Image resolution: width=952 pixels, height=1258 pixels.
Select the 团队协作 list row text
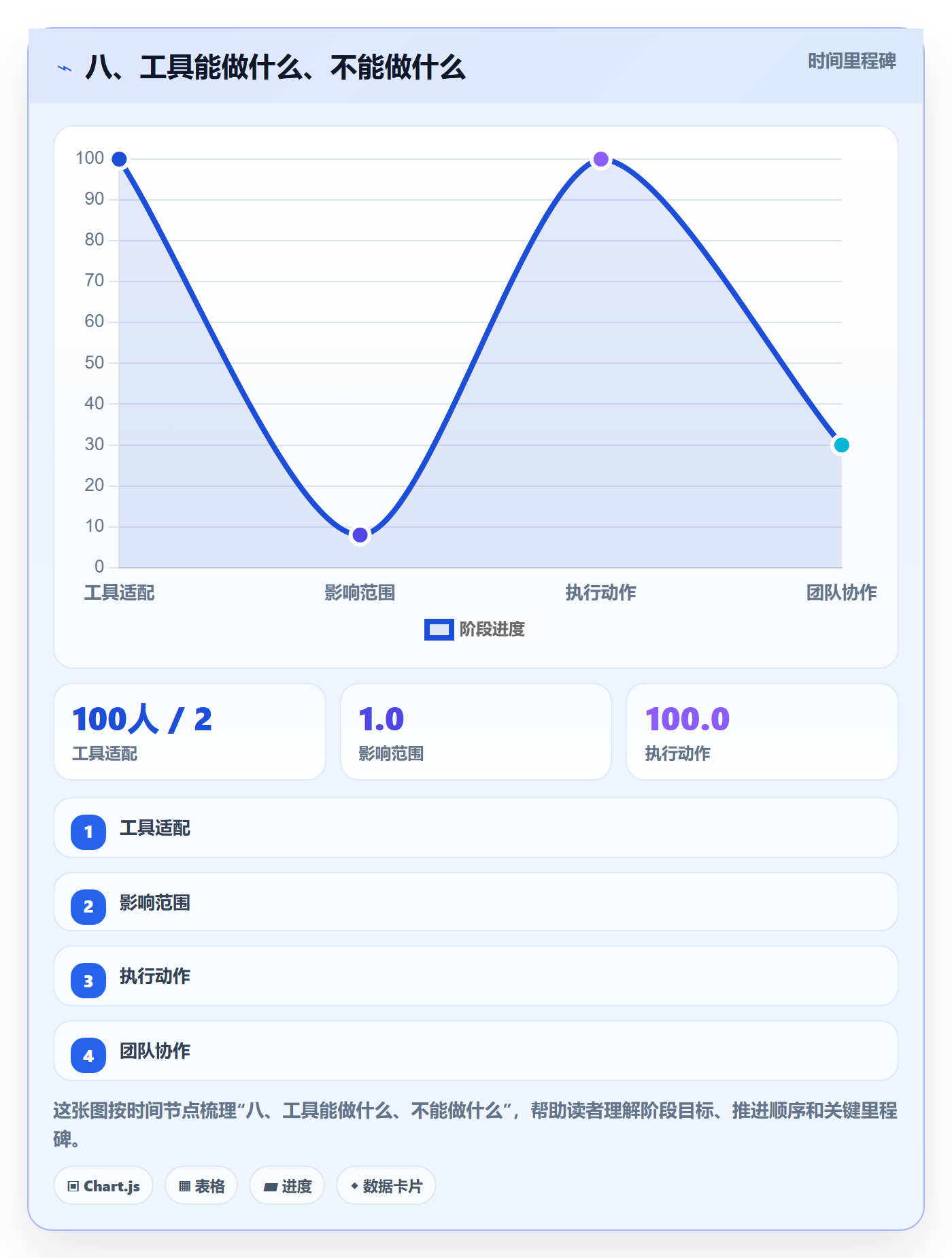coord(155,1051)
